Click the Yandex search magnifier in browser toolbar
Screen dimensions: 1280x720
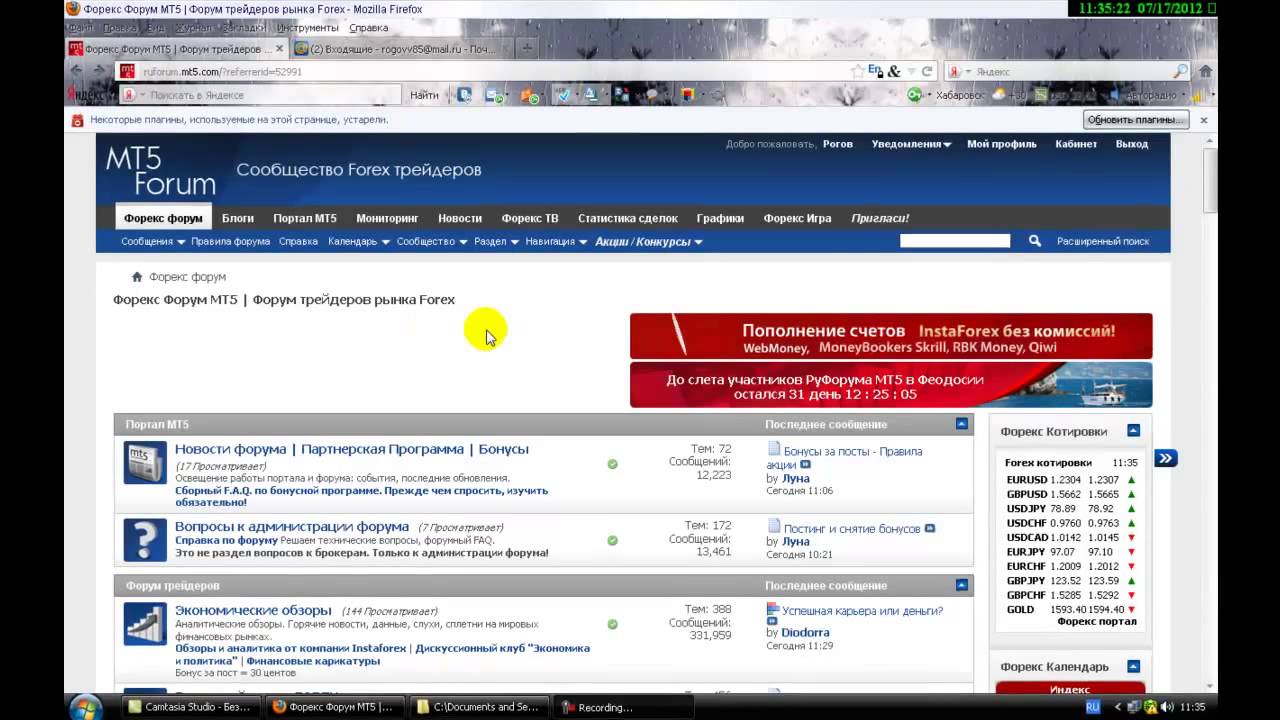(1180, 71)
